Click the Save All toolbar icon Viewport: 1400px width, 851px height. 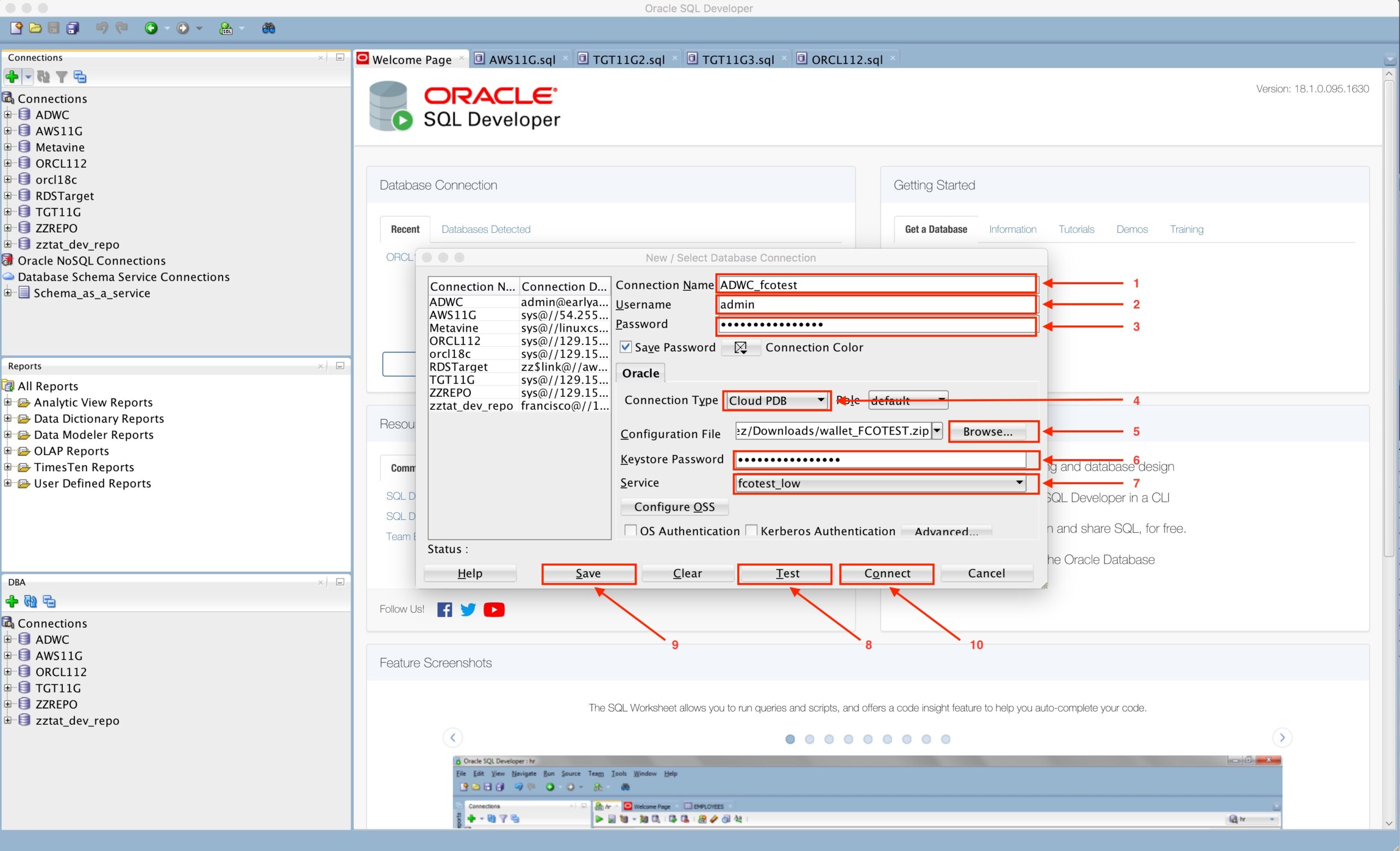[73, 28]
